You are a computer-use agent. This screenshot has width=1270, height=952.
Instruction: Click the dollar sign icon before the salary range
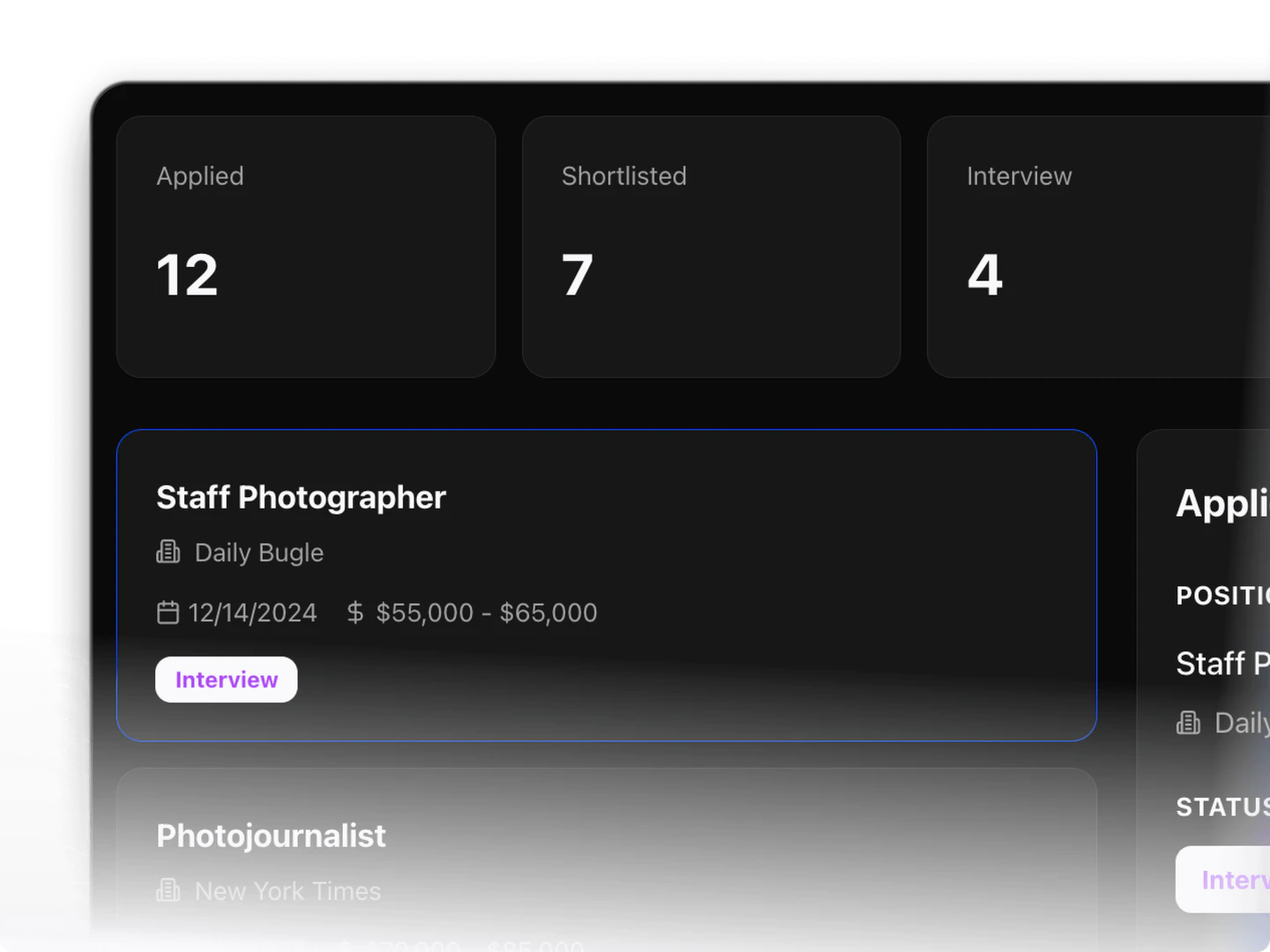click(355, 612)
